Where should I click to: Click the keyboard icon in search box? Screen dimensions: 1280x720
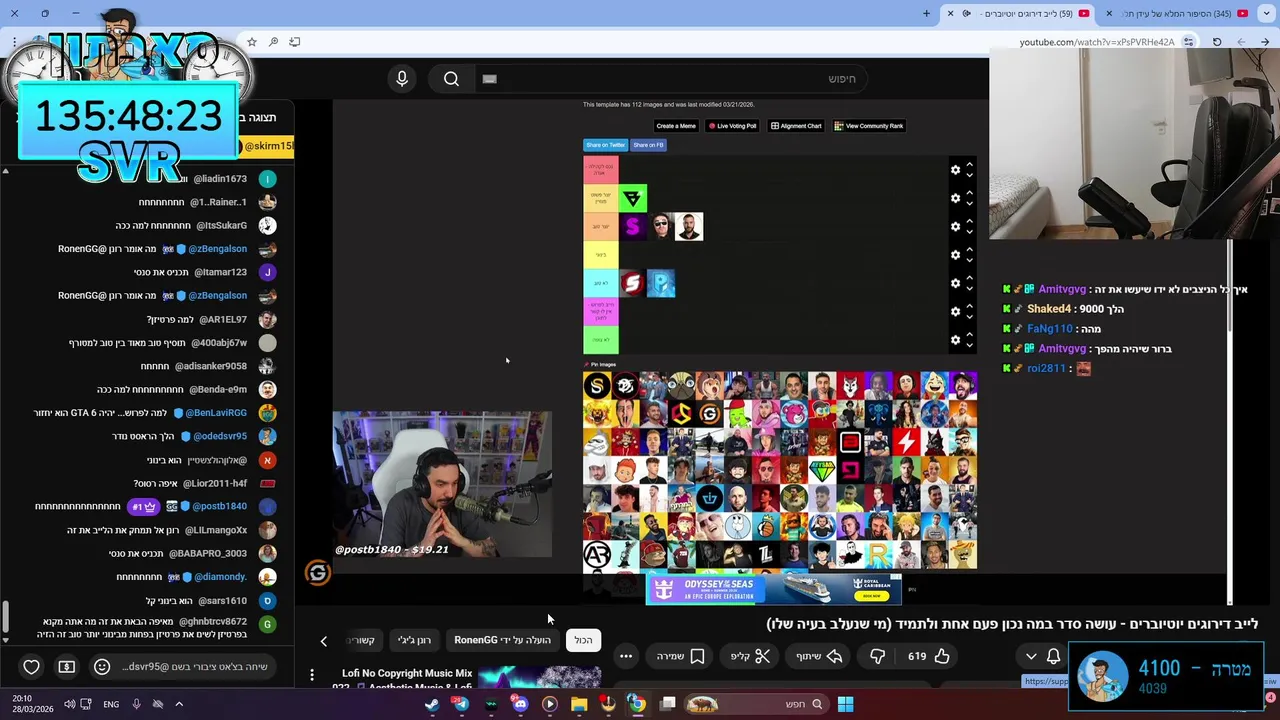click(489, 79)
